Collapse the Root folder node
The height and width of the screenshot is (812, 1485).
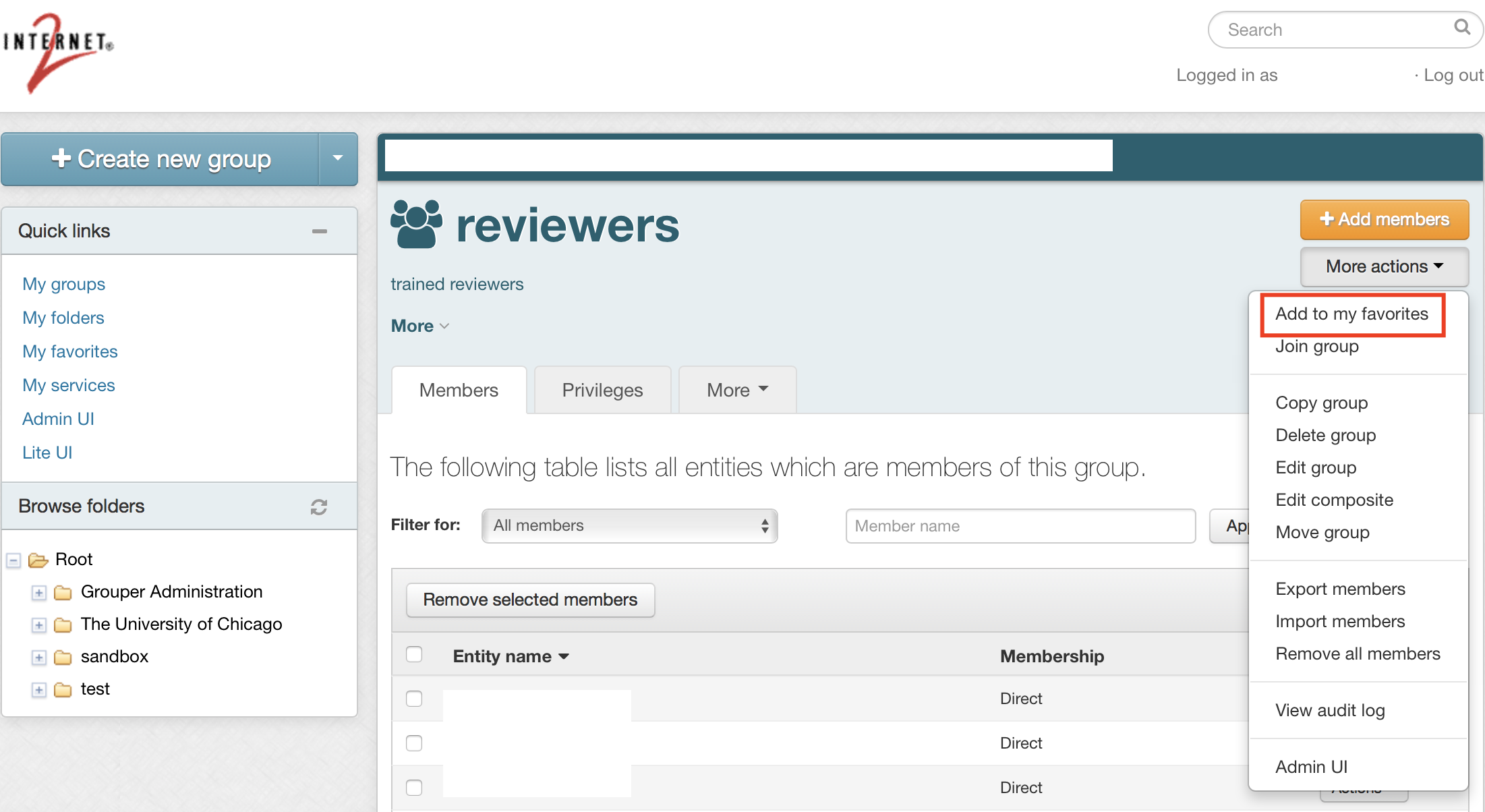coord(13,560)
